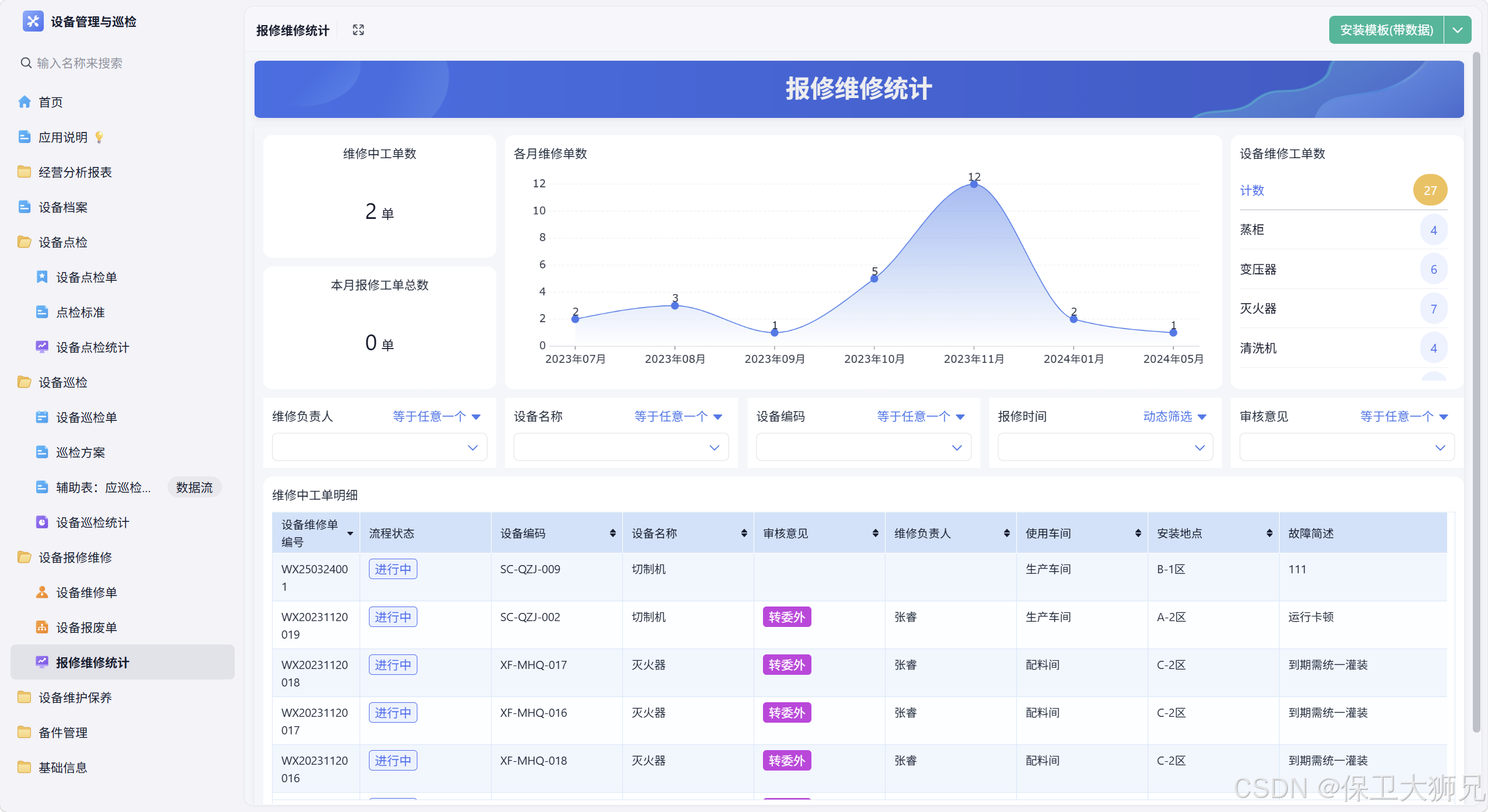This screenshot has width=1488, height=812.
Task: Click the search magnifier icon
Action: click(x=26, y=63)
